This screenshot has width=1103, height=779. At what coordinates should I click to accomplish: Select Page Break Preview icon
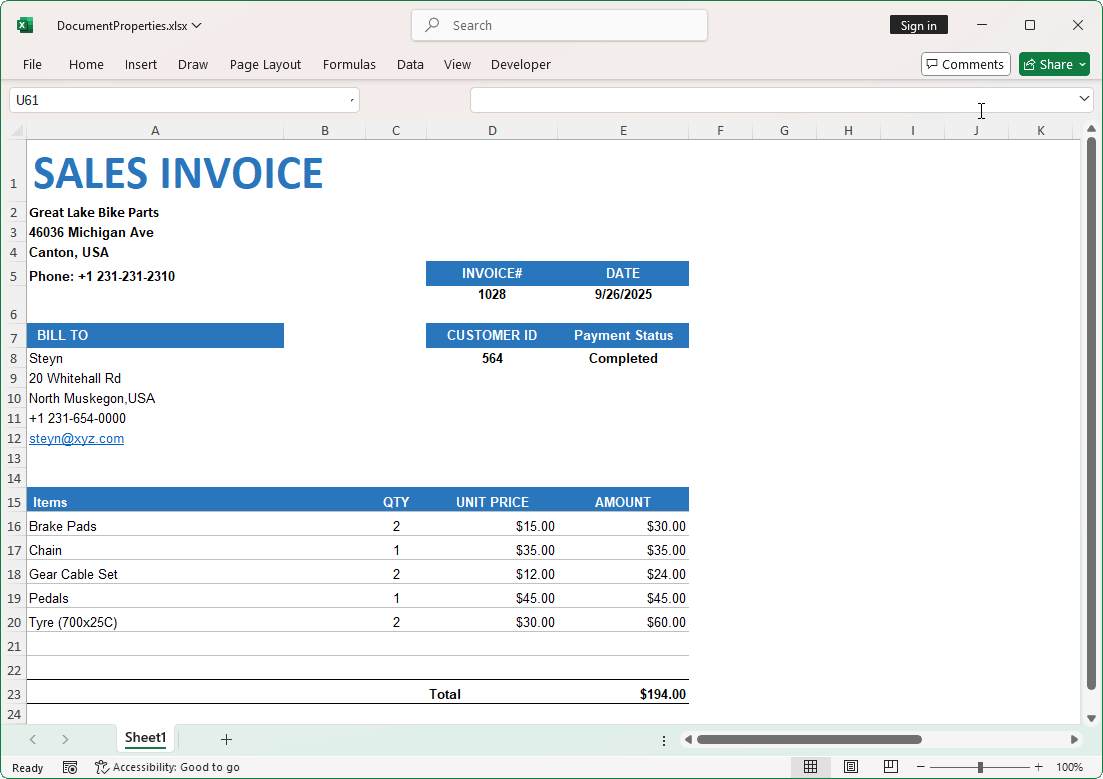[x=890, y=766]
